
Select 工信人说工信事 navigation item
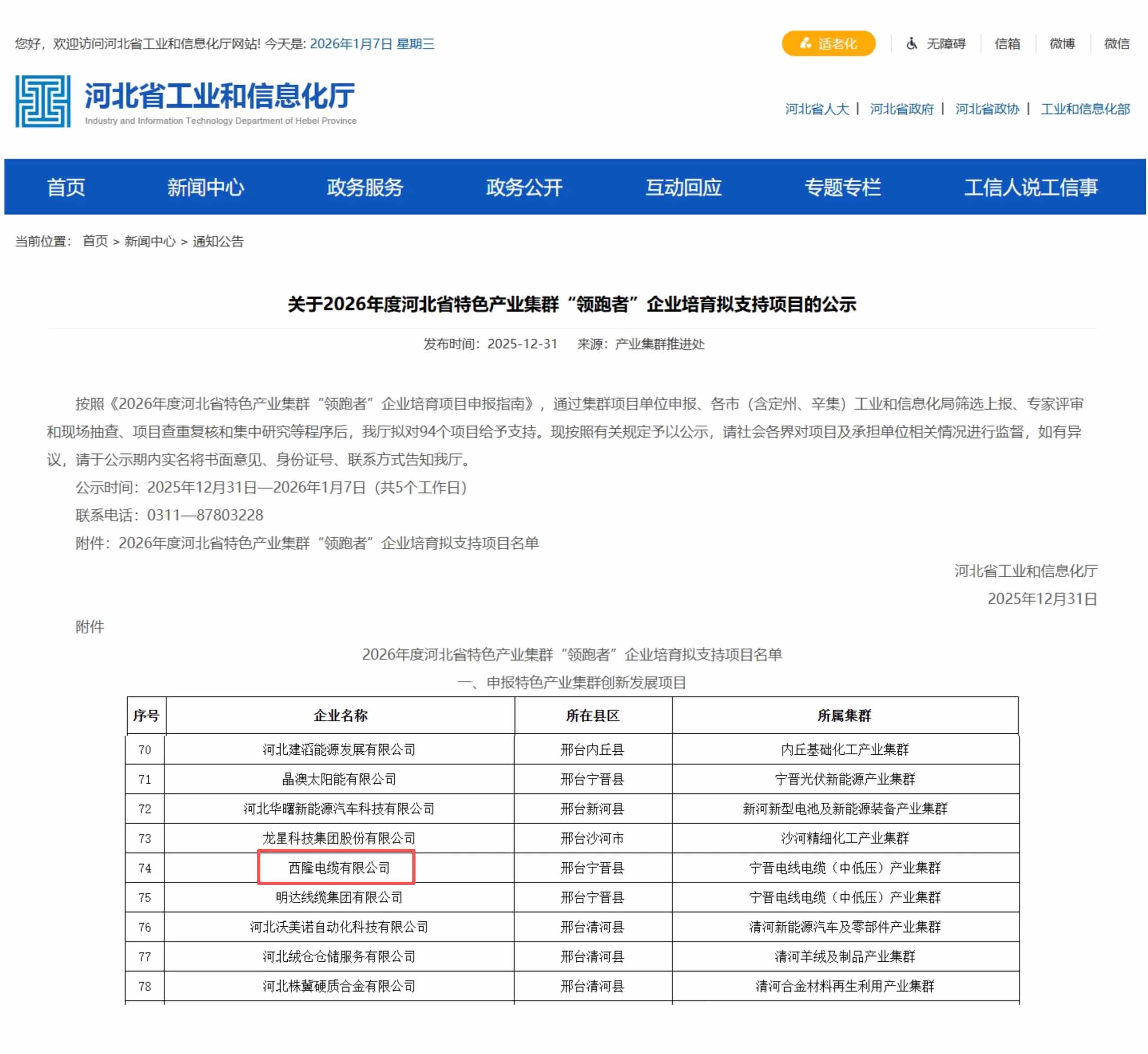tap(1030, 187)
